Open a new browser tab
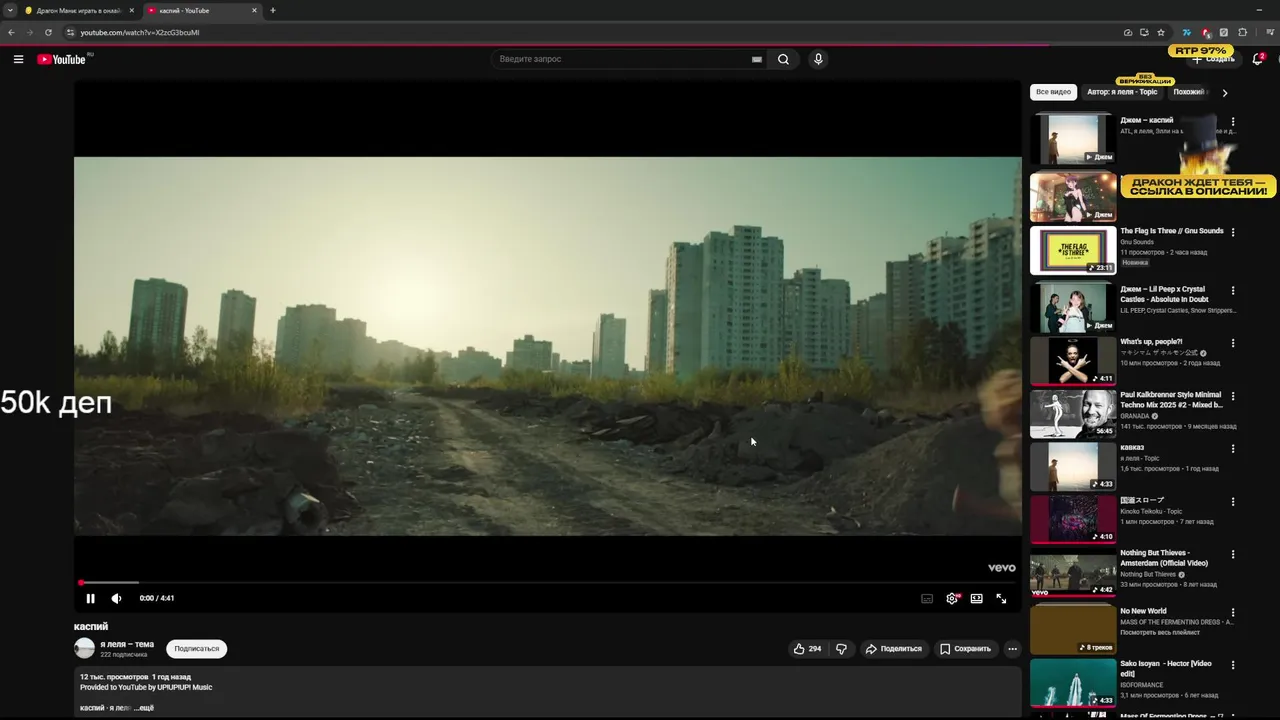 pos(273,10)
